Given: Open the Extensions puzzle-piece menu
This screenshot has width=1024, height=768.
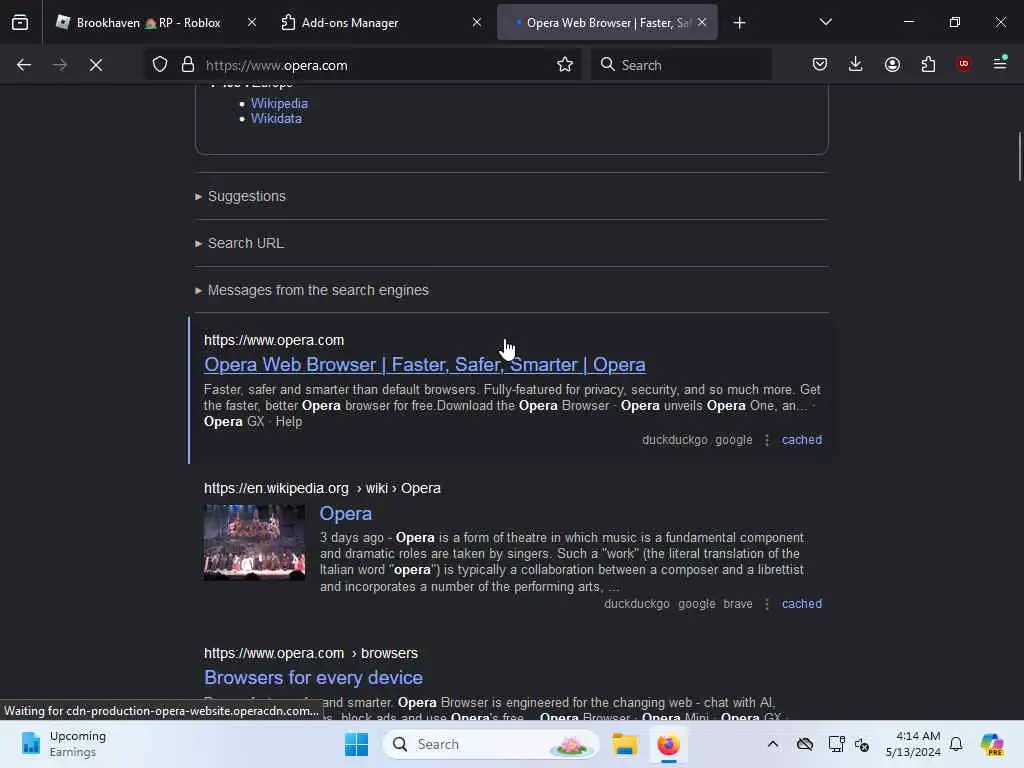Looking at the screenshot, I should 928,64.
